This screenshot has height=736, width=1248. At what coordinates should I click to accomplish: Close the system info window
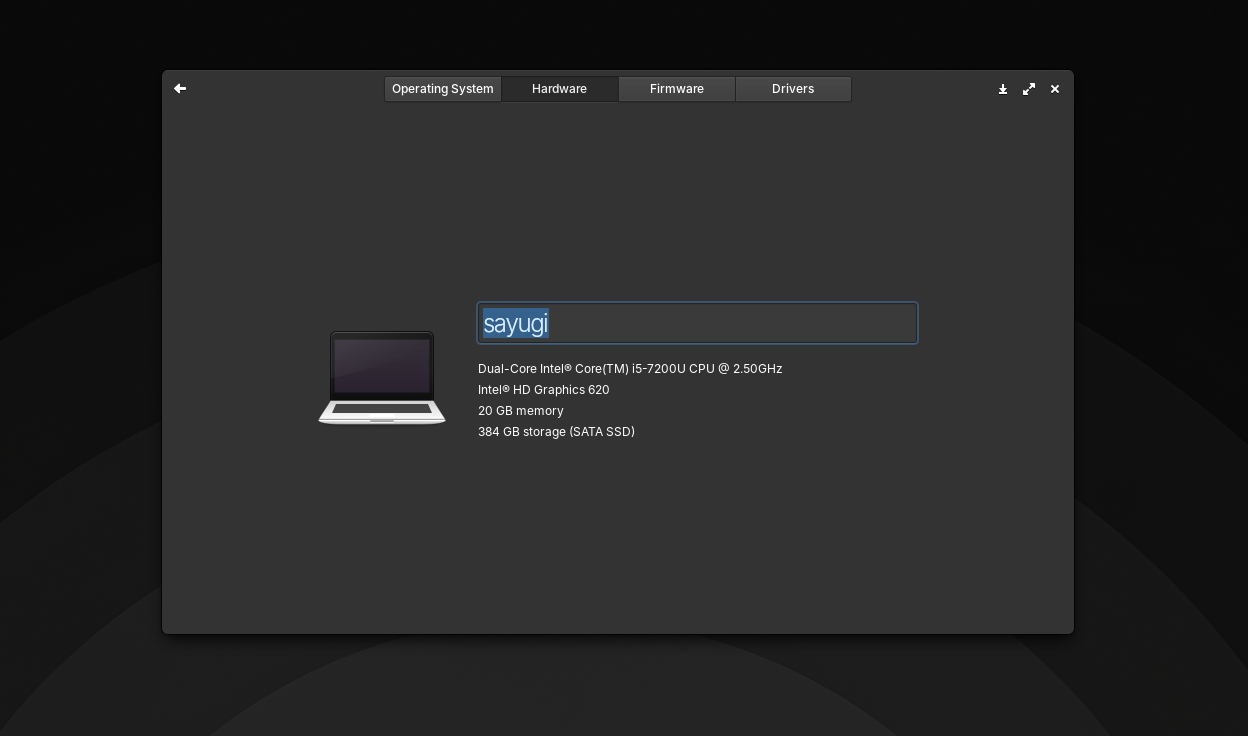(1055, 89)
